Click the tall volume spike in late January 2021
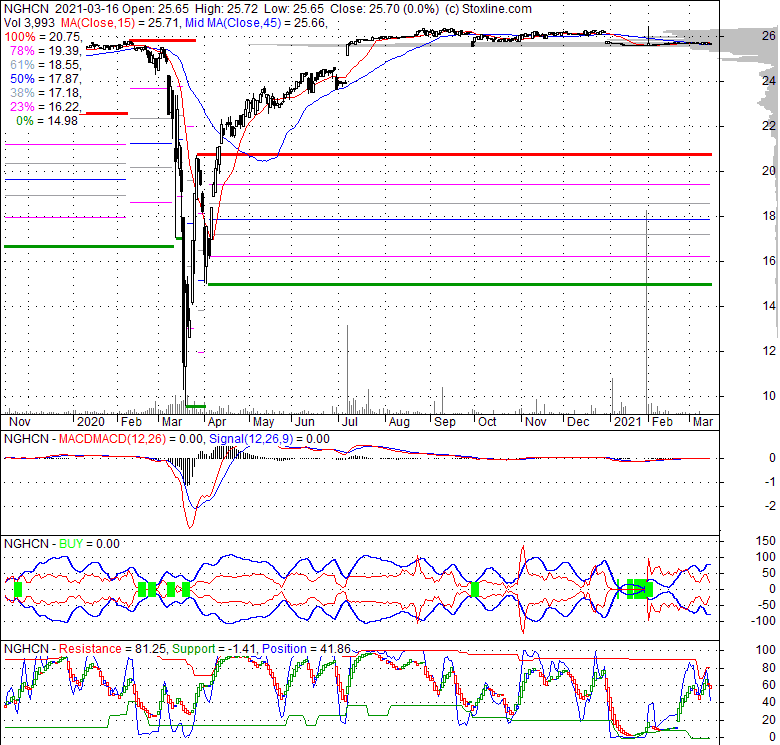The image size is (780, 745). tap(647, 311)
